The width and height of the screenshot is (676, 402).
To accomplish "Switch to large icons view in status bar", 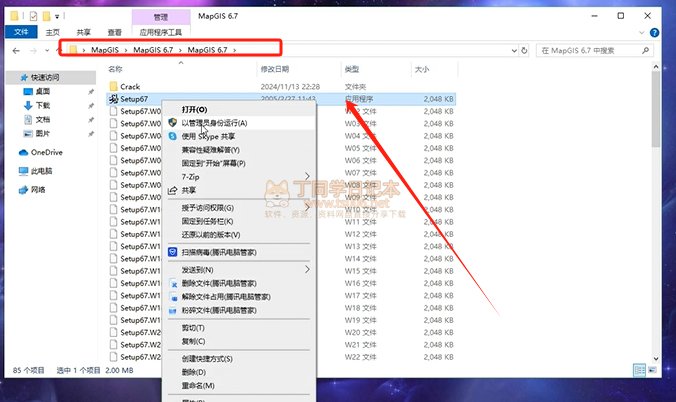I will point(652,370).
